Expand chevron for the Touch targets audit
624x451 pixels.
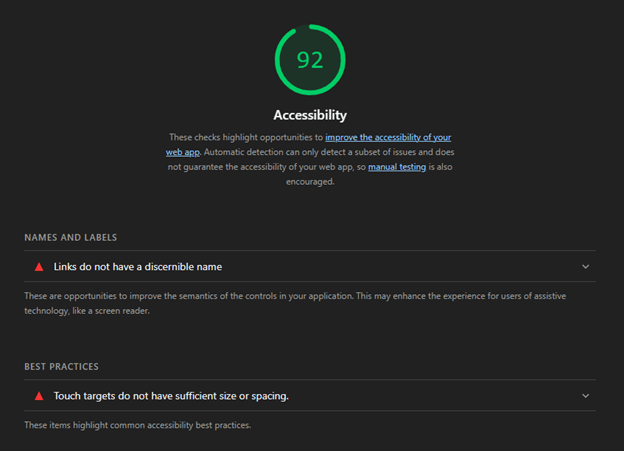click(x=585, y=396)
